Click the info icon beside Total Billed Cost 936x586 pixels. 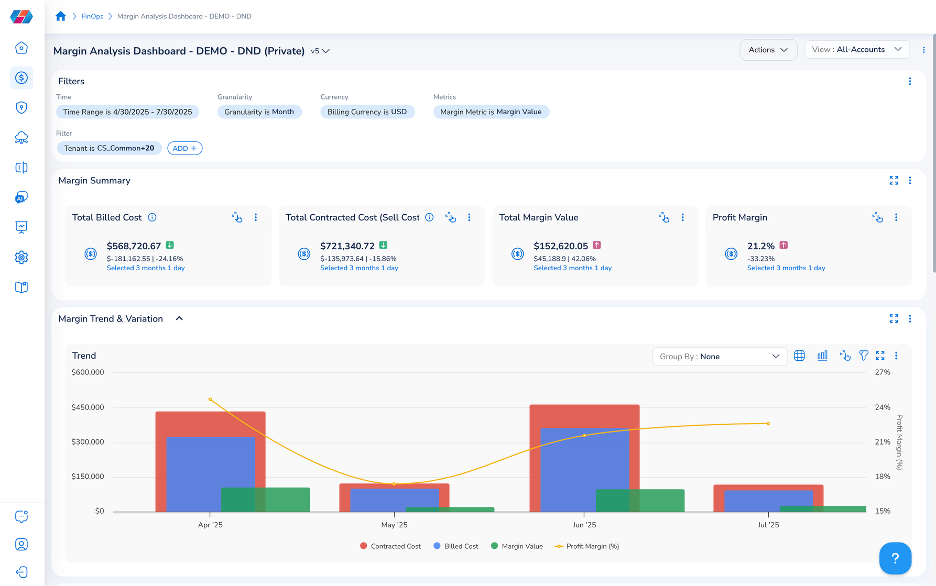152,217
